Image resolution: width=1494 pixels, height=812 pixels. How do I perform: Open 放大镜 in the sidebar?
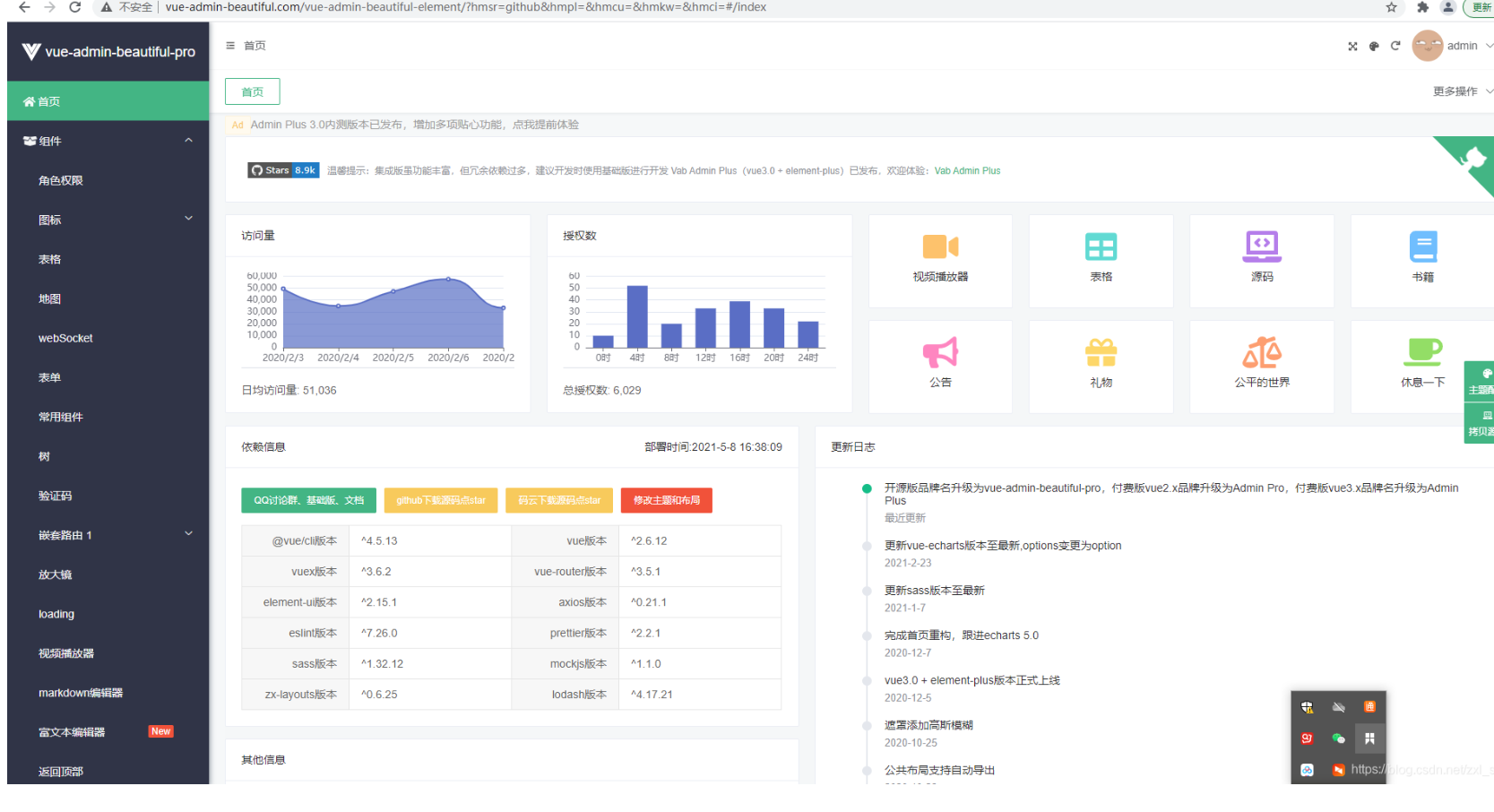pyautogui.click(x=108, y=574)
